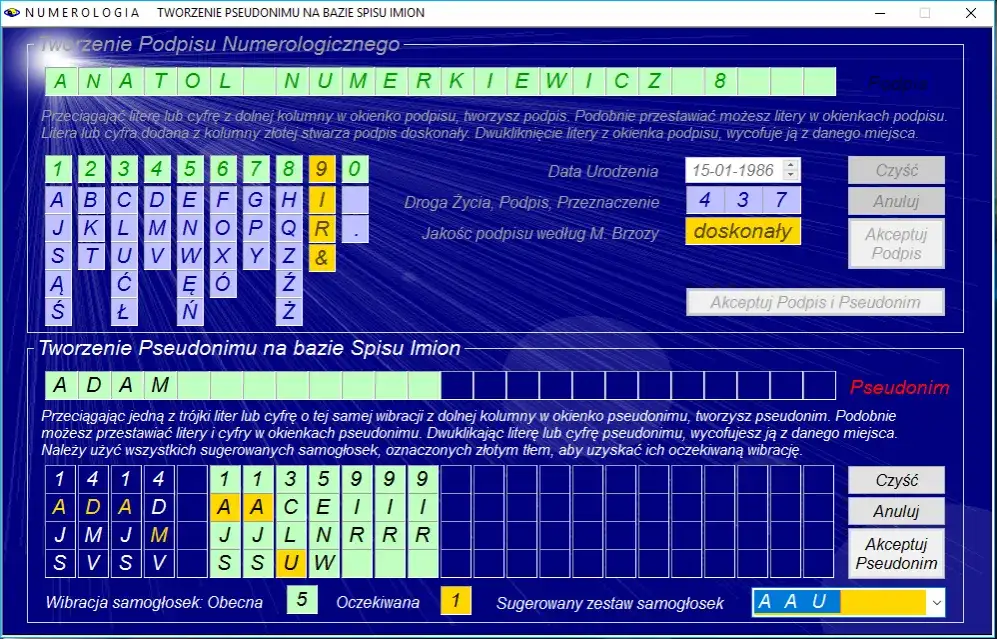Click the Data Urodzenia date field
The height and width of the screenshot is (639, 997).
(x=733, y=171)
